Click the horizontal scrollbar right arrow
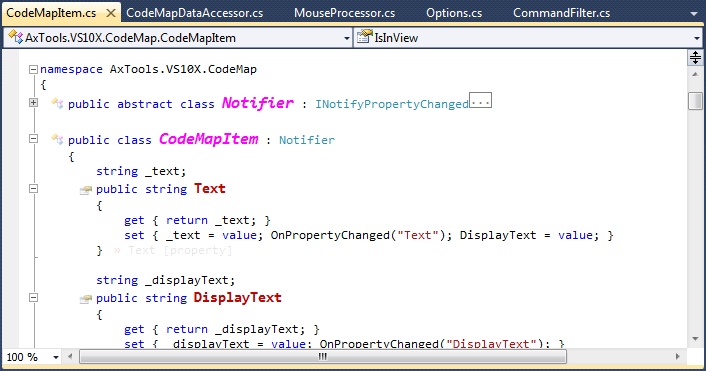 click(x=678, y=357)
